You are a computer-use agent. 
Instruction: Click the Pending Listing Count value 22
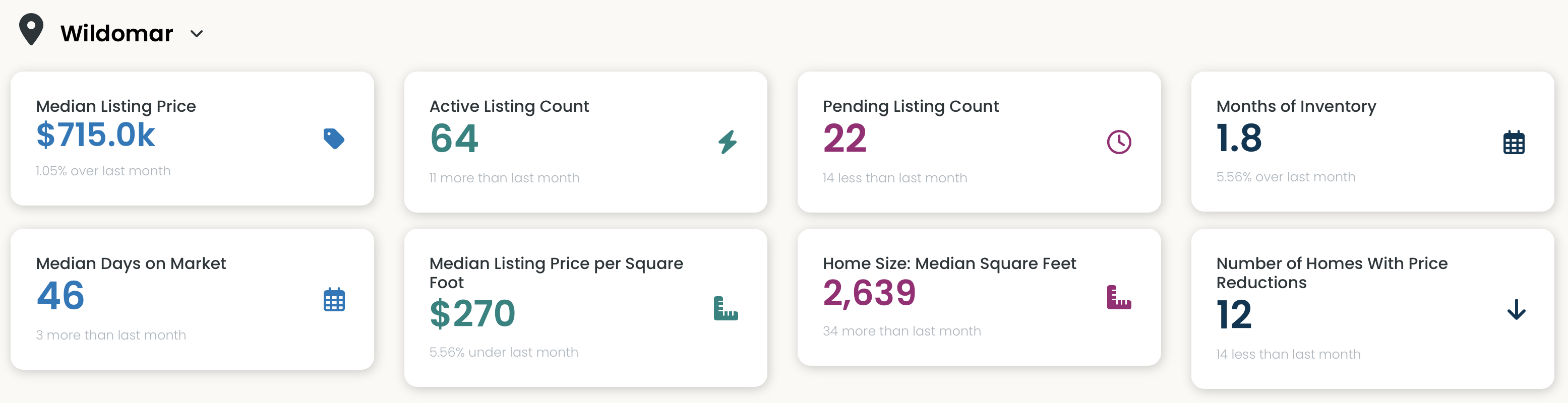845,139
